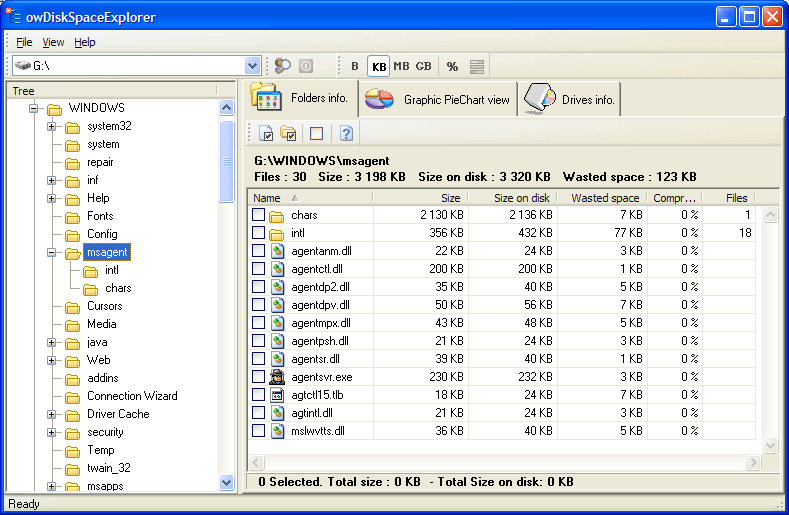Click the agentsr.dll file icon
This screenshot has height=515, width=789.
pyautogui.click(x=277, y=359)
